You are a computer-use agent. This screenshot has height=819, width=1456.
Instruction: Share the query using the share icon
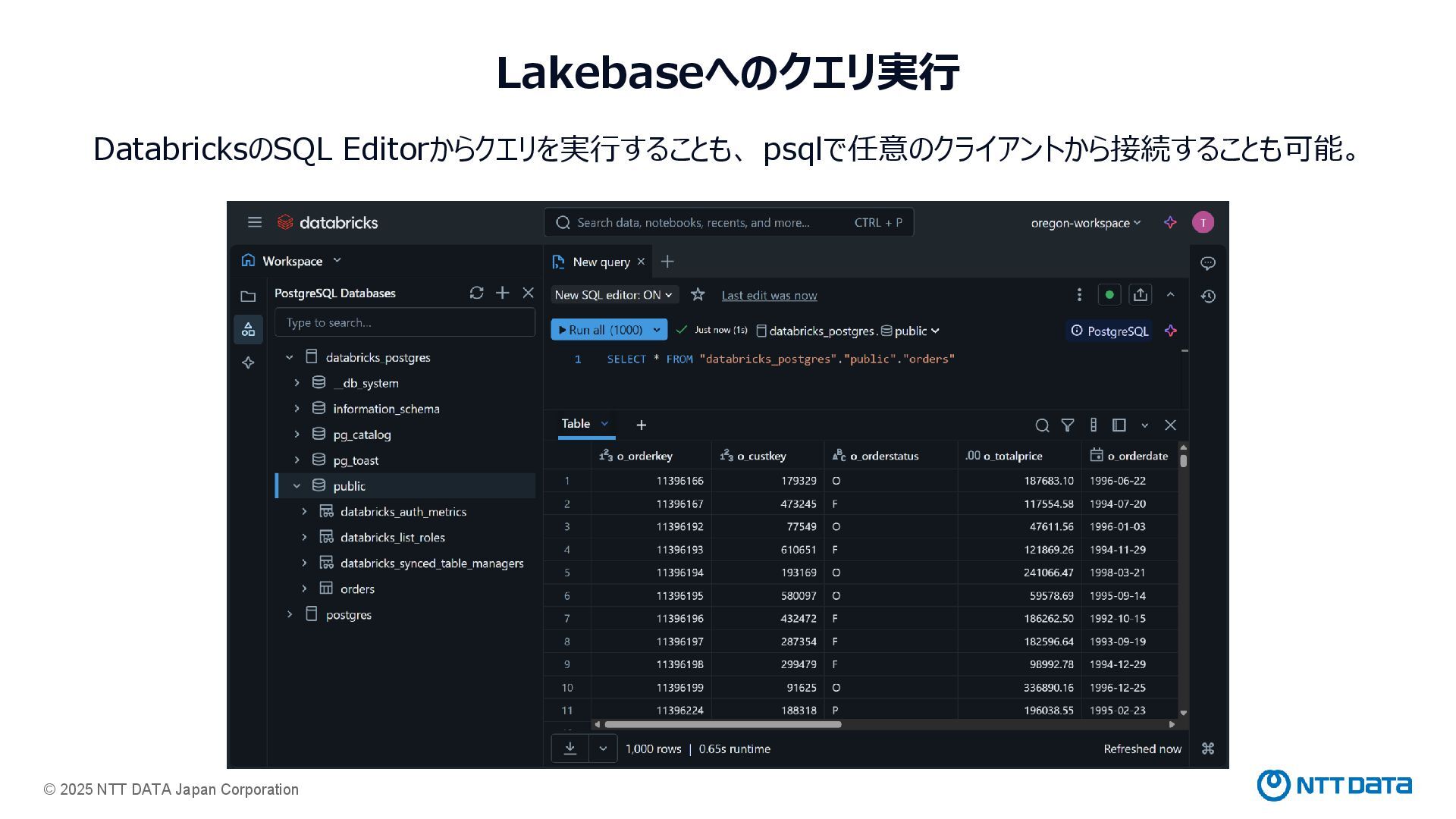1141,294
